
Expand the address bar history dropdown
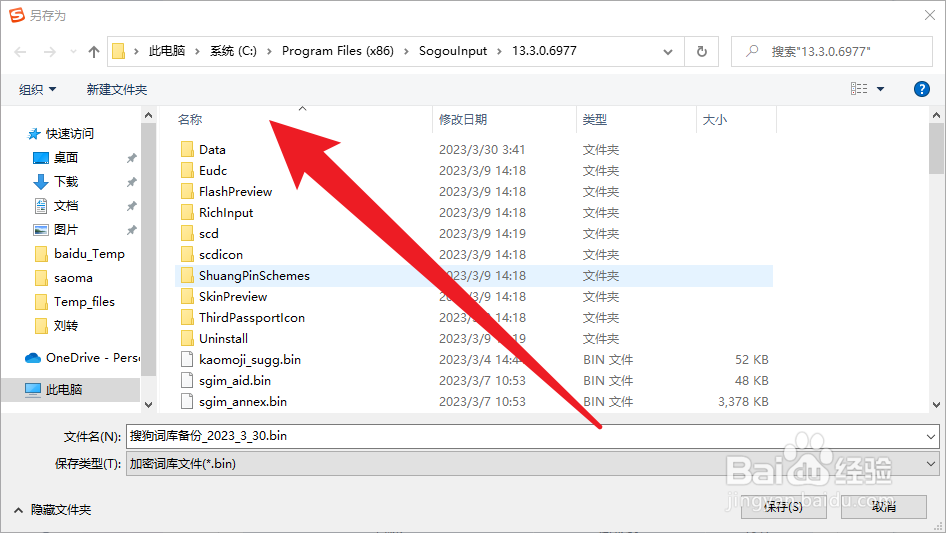(668, 52)
